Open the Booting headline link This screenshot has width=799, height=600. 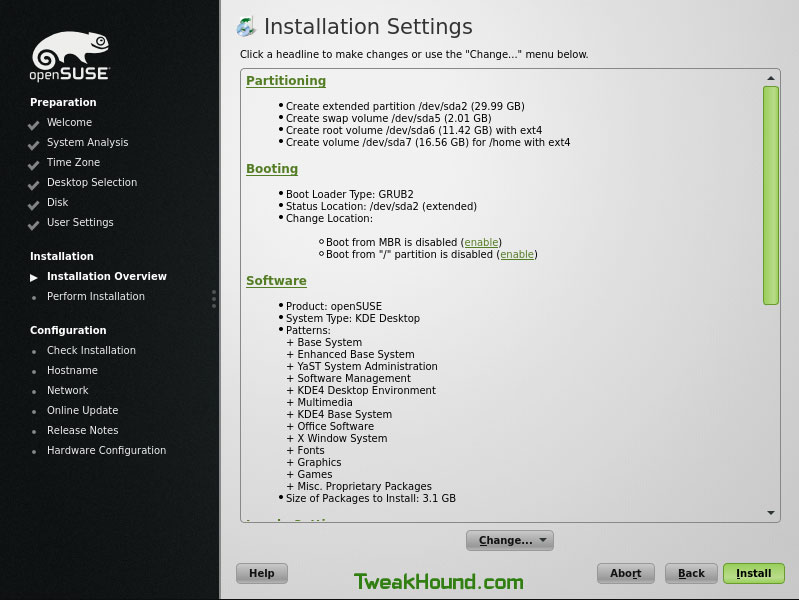click(x=272, y=169)
